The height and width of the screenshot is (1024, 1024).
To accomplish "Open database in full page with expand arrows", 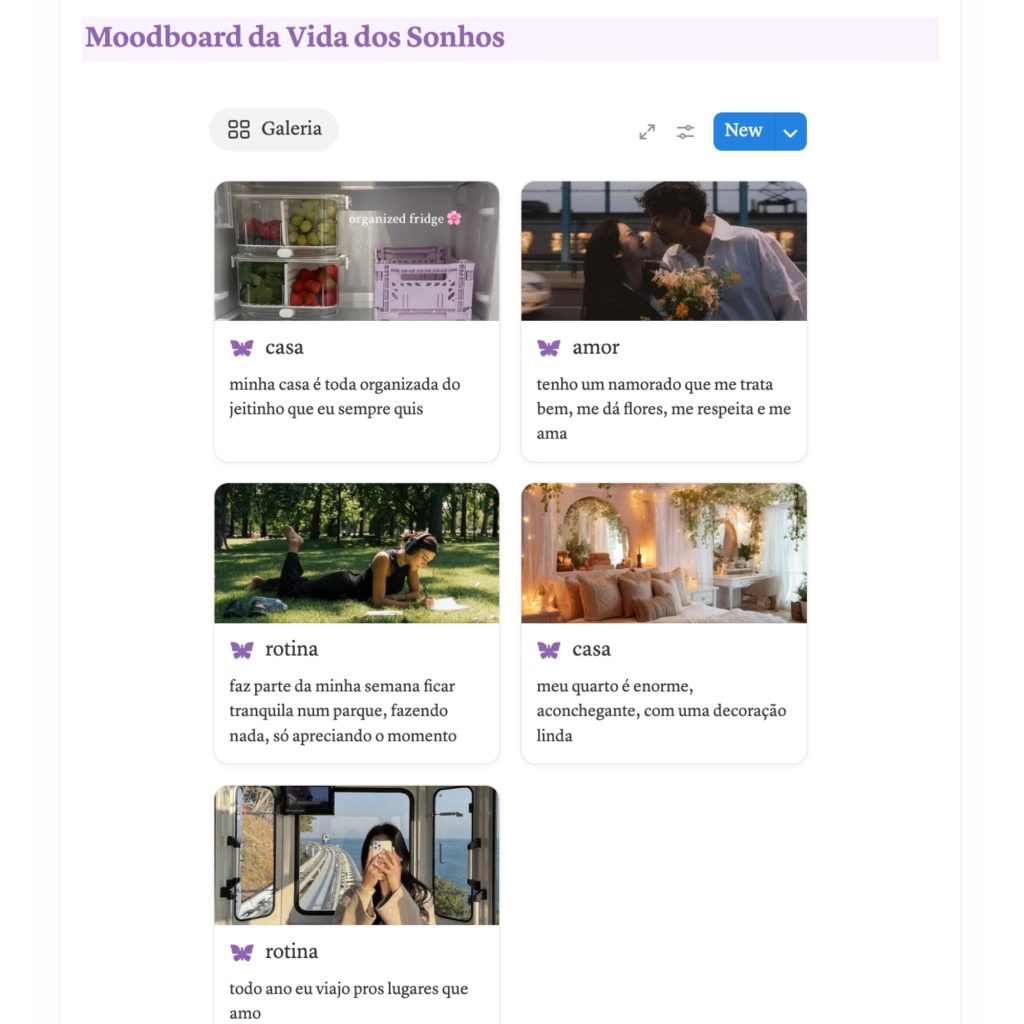I will [647, 132].
